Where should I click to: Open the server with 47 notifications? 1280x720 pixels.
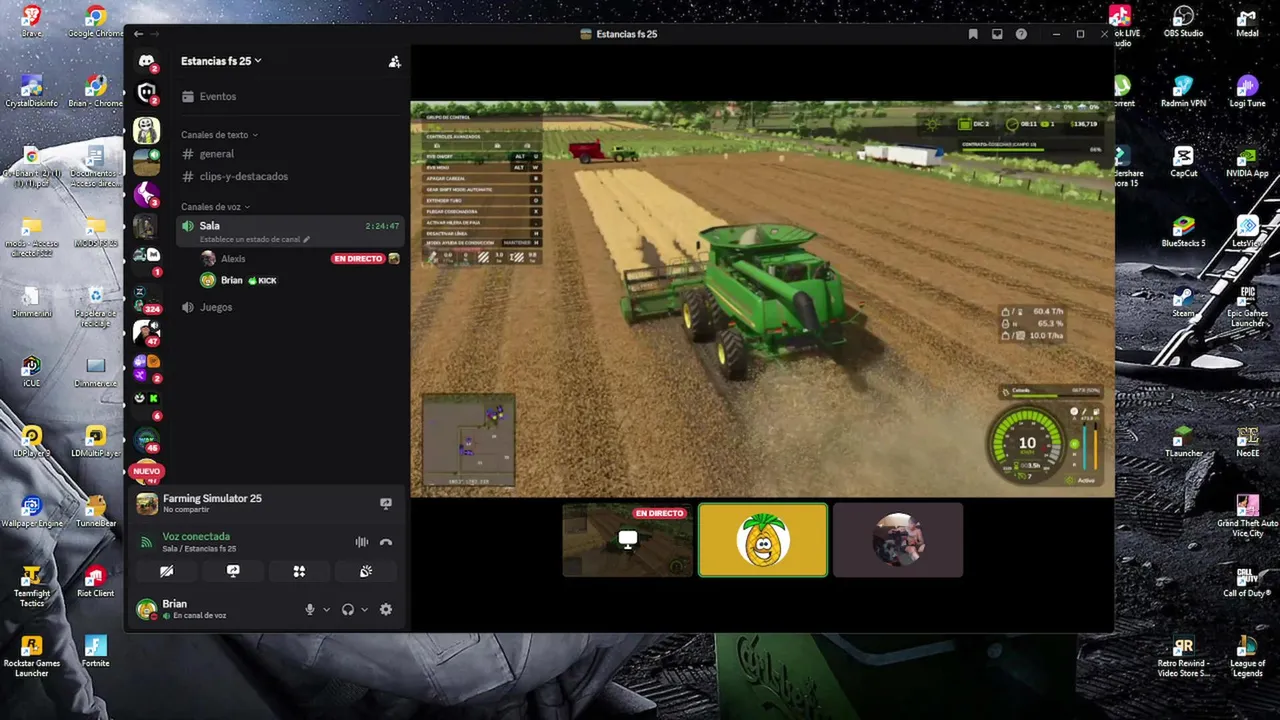click(x=147, y=331)
